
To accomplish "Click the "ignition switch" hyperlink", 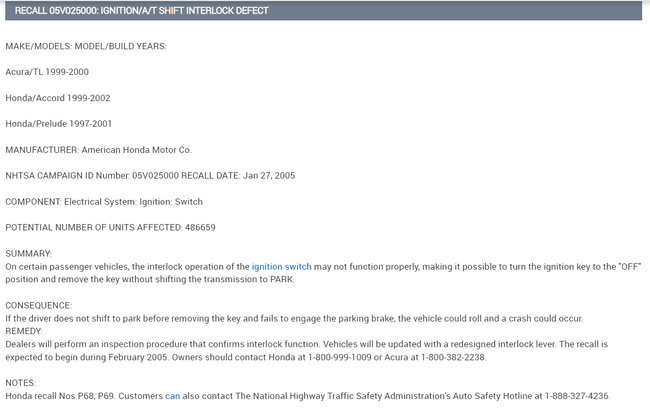I will pyautogui.click(x=281, y=267).
